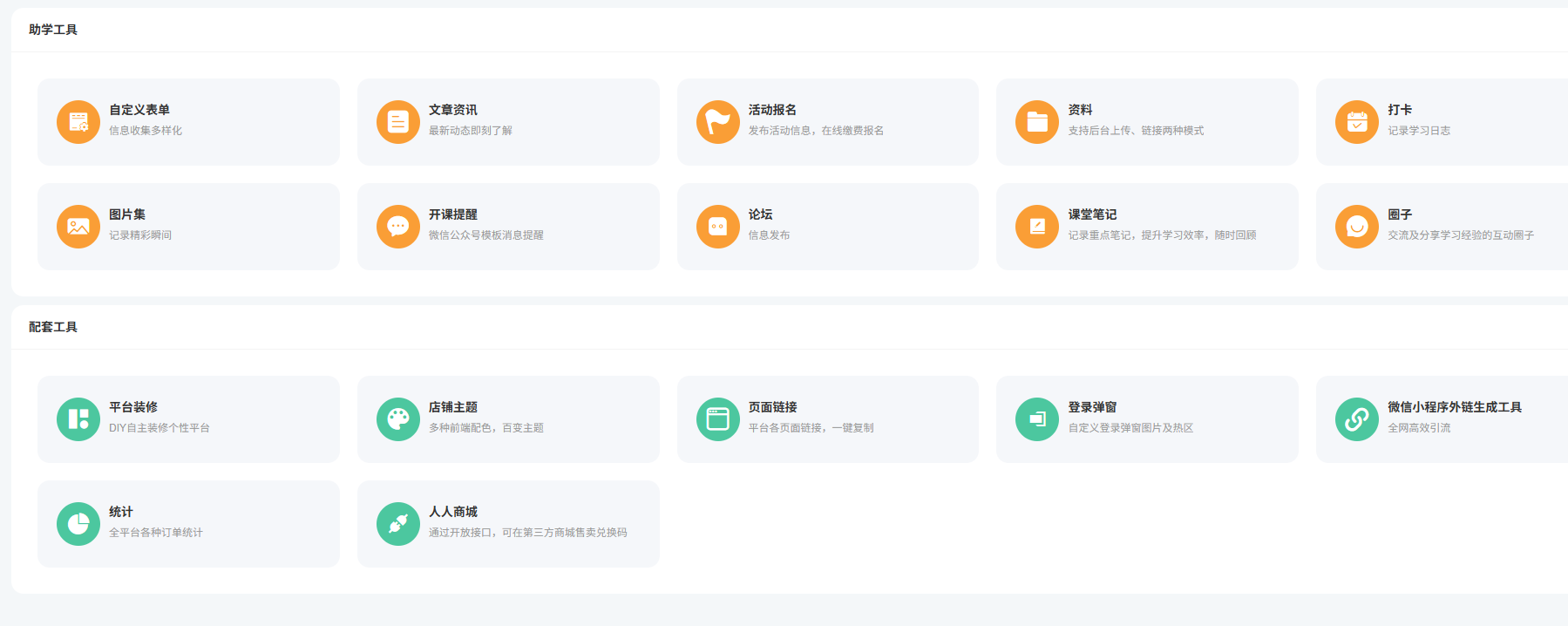
Task: Select the 论坛 forum icon
Action: coord(717,227)
